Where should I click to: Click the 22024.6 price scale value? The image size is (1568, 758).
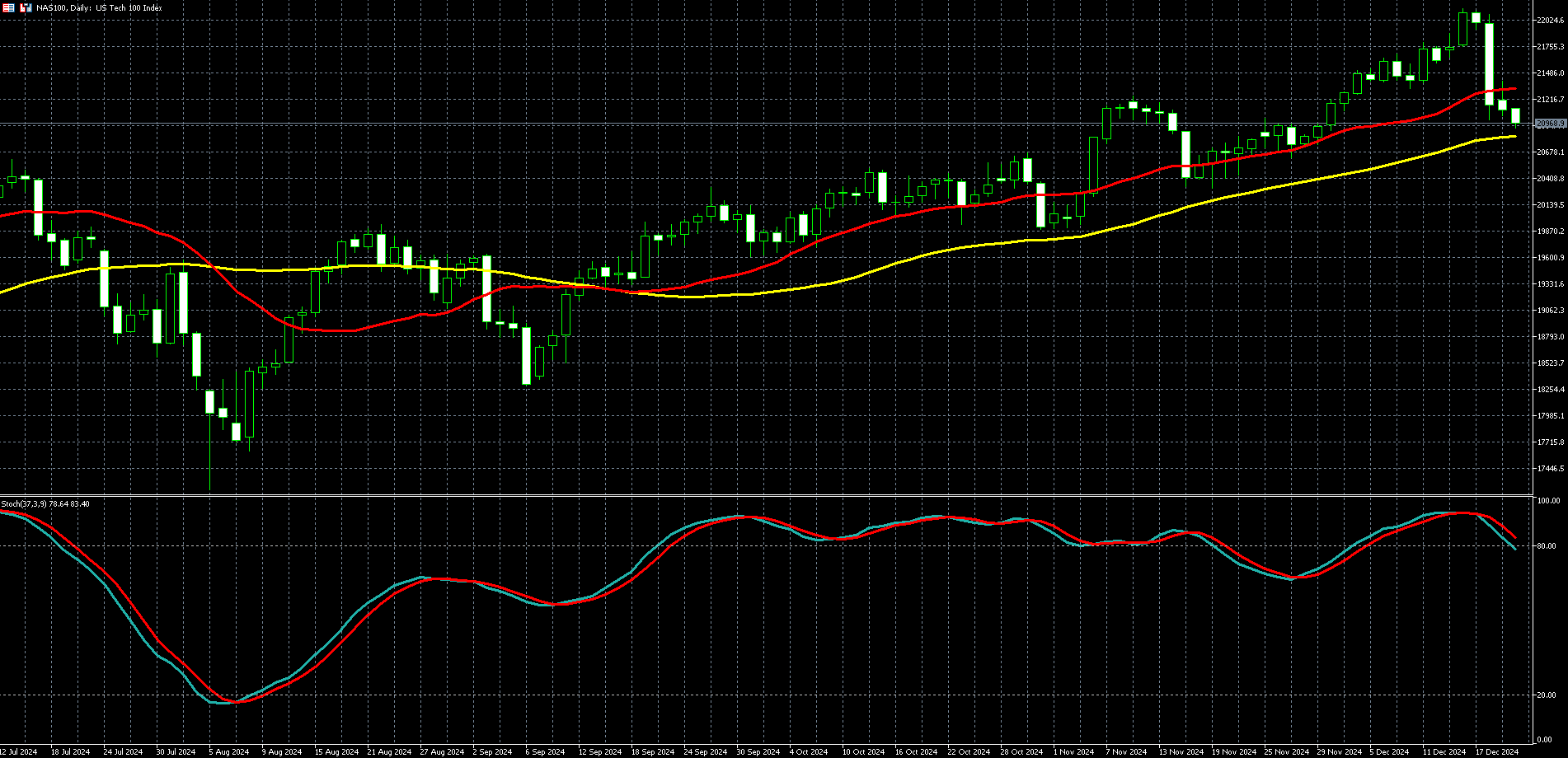pyautogui.click(x=1551, y=21)
